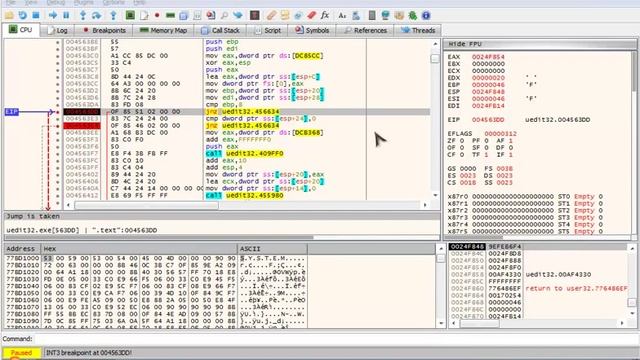The image size is (640, 360).
Task: Open functions list with the fx icon
Action: point(325,16)
